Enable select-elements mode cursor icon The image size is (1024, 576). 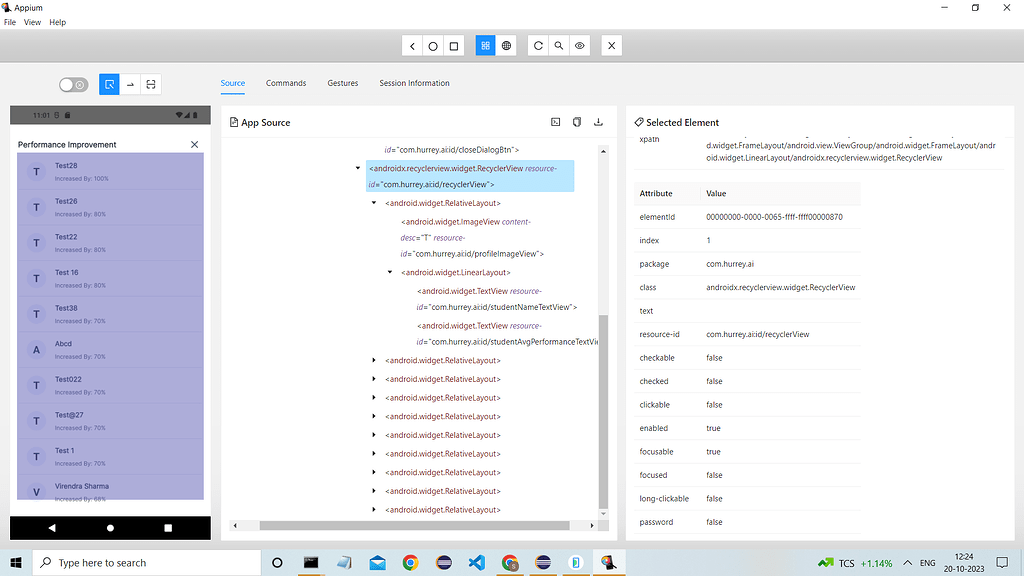108,84
